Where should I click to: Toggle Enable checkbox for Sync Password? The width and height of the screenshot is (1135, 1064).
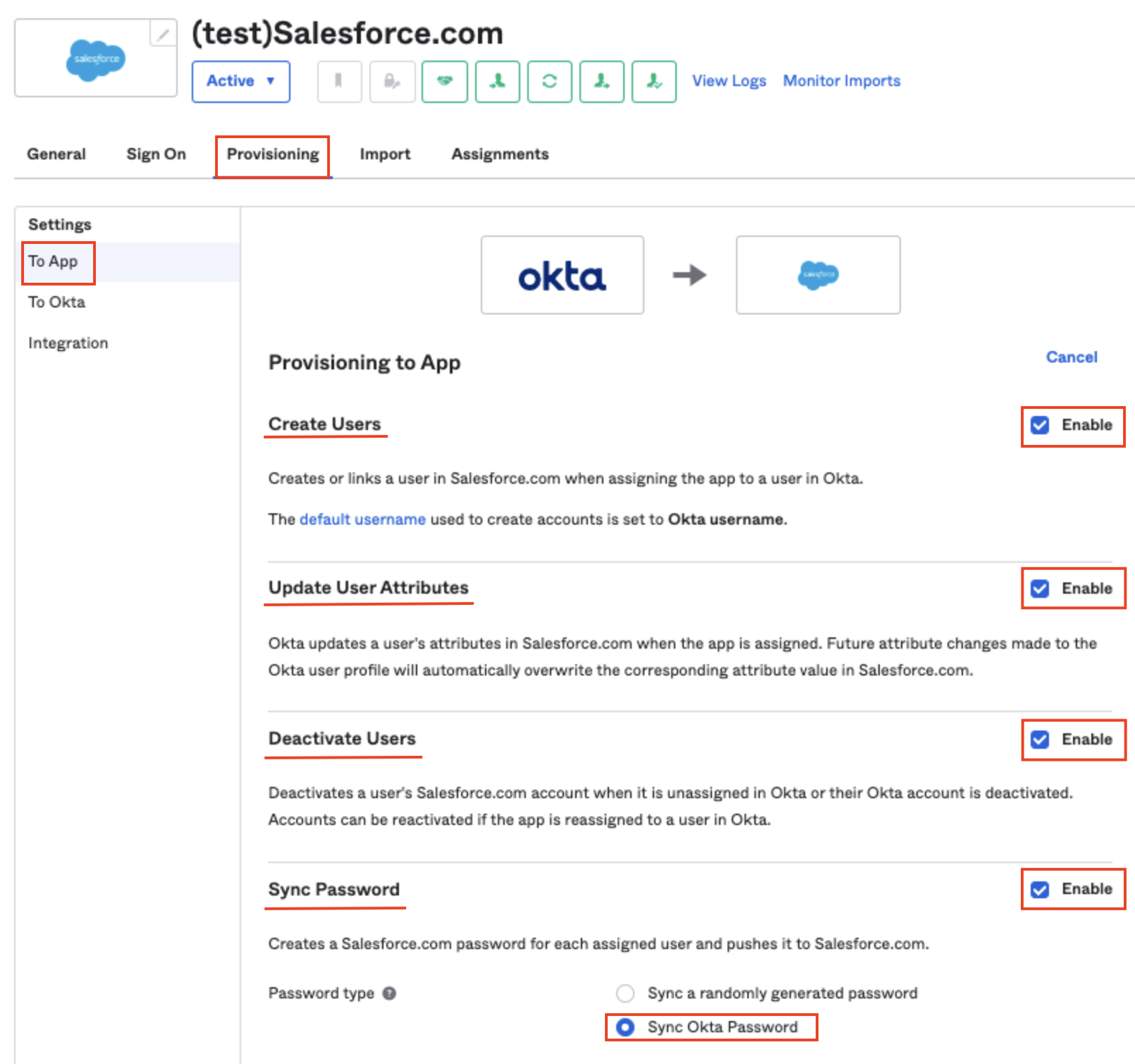click(x=1039, y=890)
